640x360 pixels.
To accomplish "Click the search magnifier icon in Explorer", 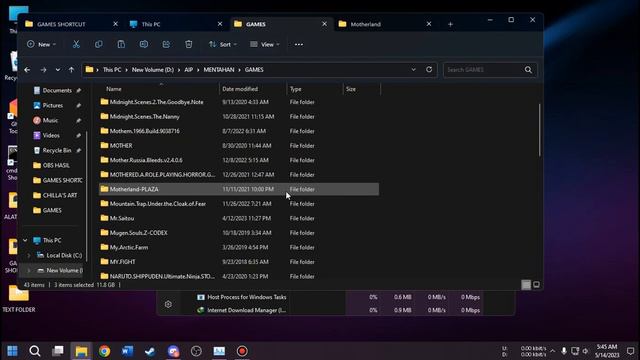I will pyautogui.click(x=528, y=70).
